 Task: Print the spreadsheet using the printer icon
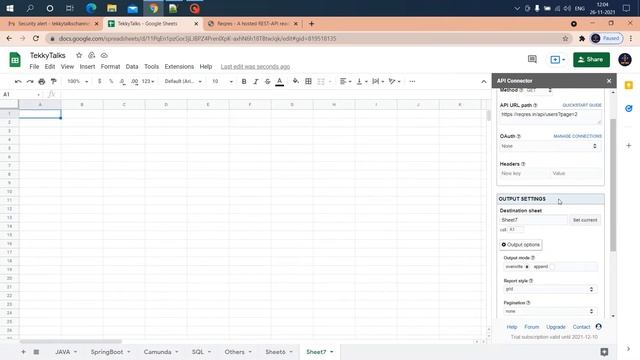42,82
